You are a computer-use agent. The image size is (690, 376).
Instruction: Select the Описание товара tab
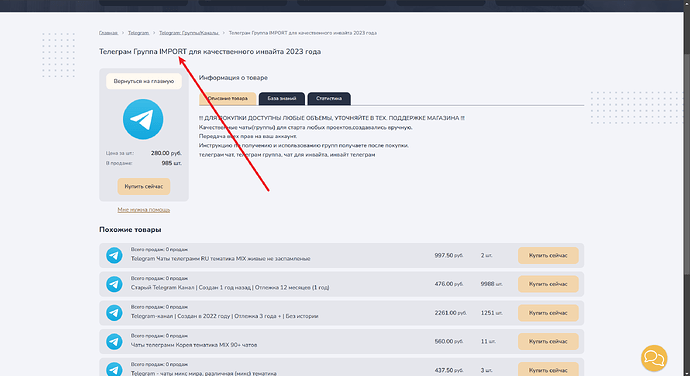228,99
